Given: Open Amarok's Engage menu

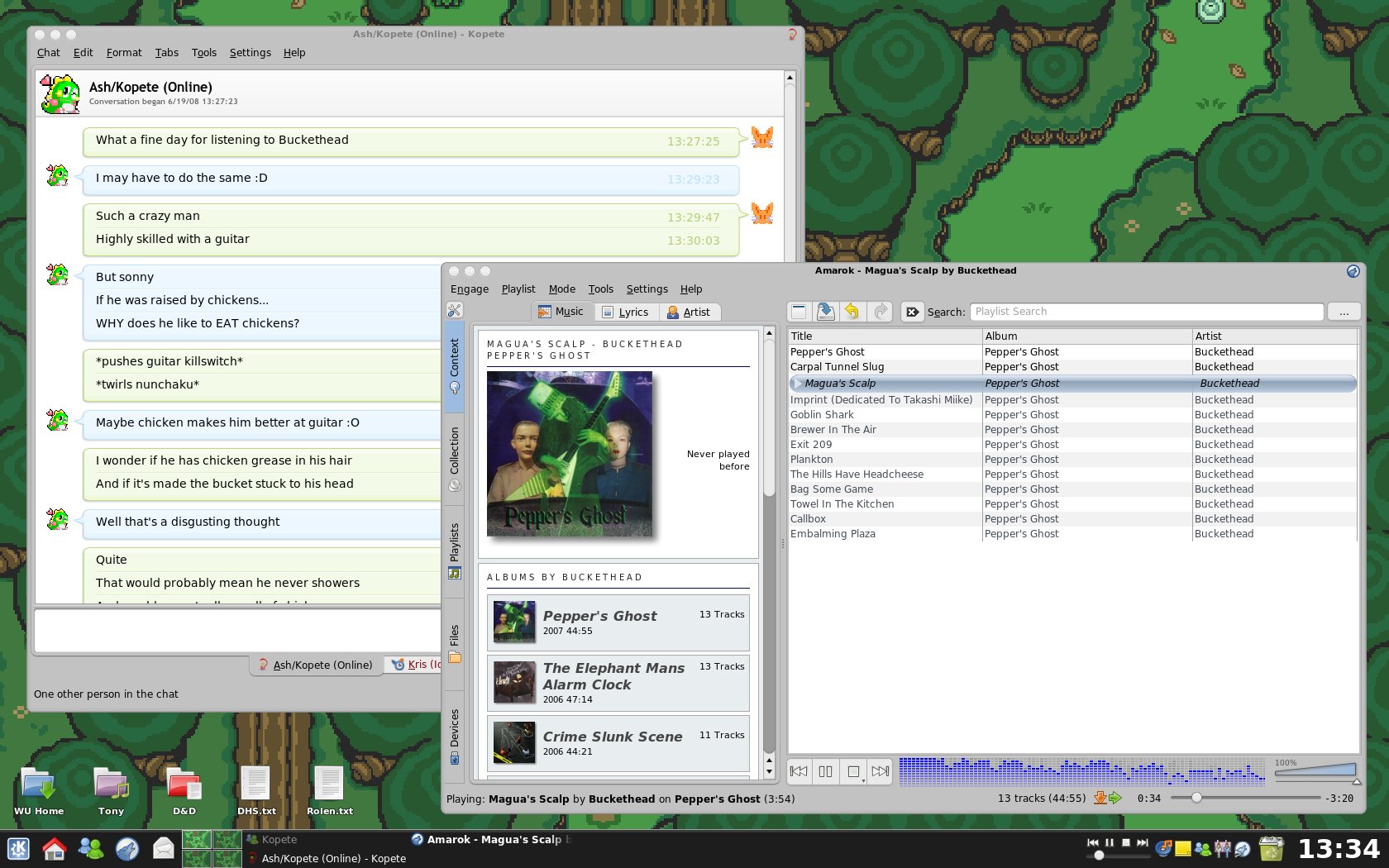Looking at the screenshot, I should point(470,289).
